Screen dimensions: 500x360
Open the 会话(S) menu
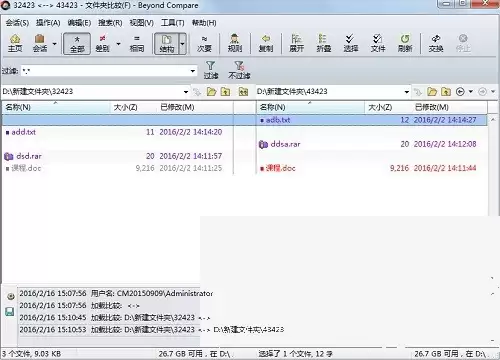(x=17, y=23)
